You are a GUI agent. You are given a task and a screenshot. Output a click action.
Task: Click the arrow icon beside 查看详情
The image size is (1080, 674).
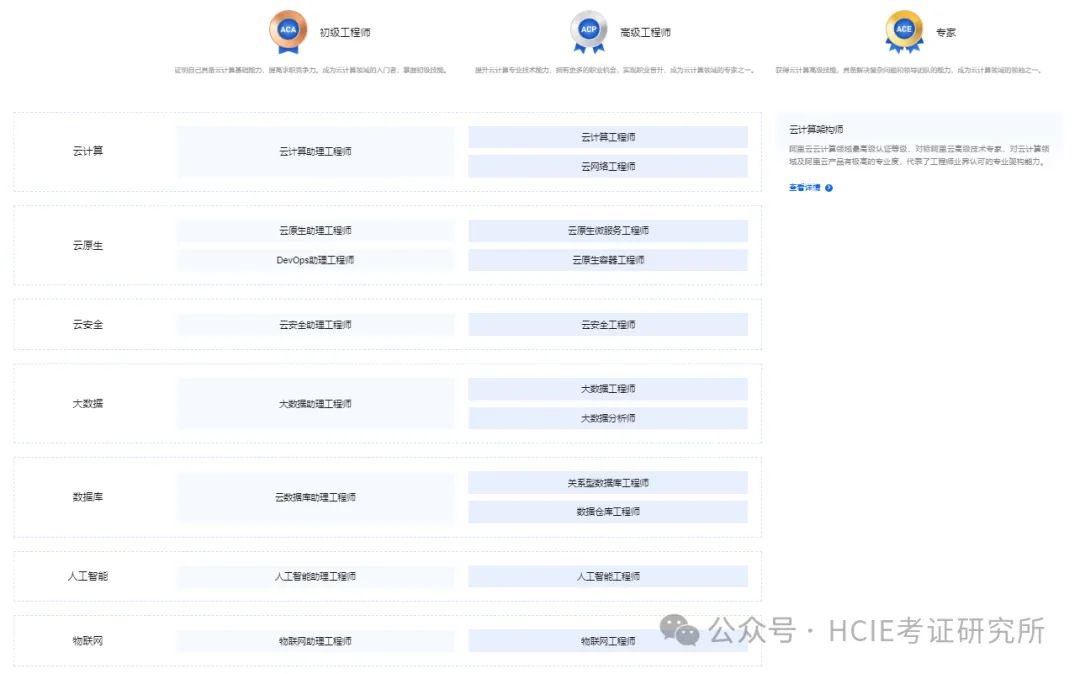pos(829,188)
